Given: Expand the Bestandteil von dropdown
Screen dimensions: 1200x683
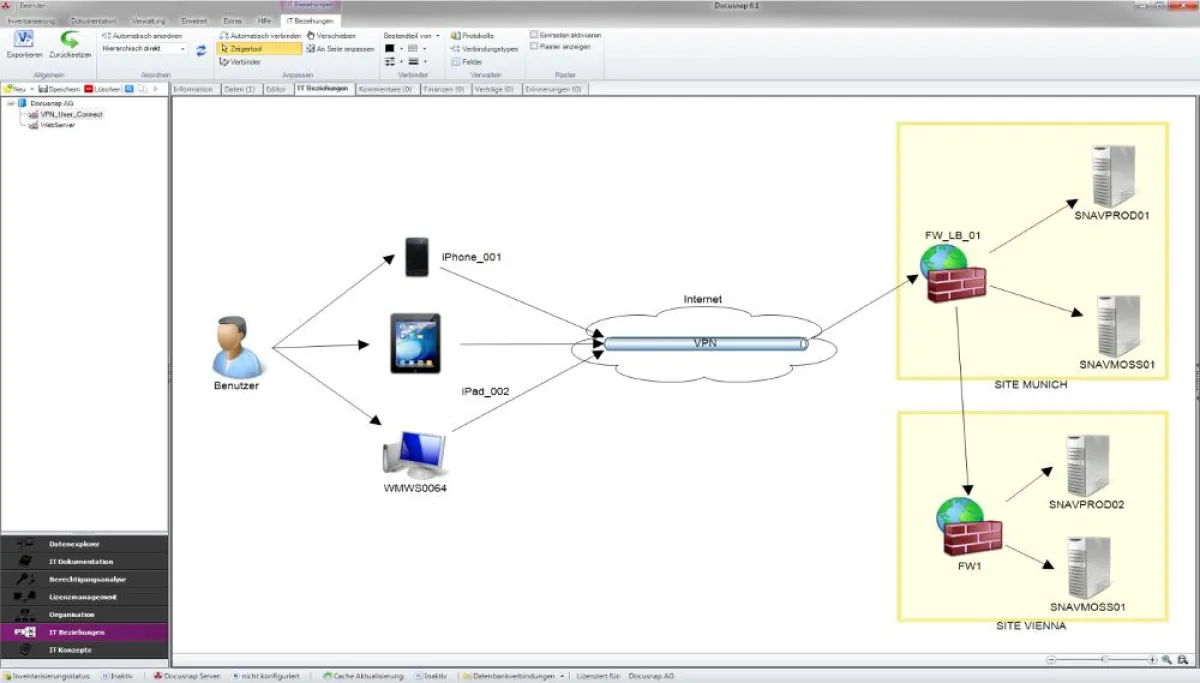Looking at the screenshot, I should click(437, 35).
